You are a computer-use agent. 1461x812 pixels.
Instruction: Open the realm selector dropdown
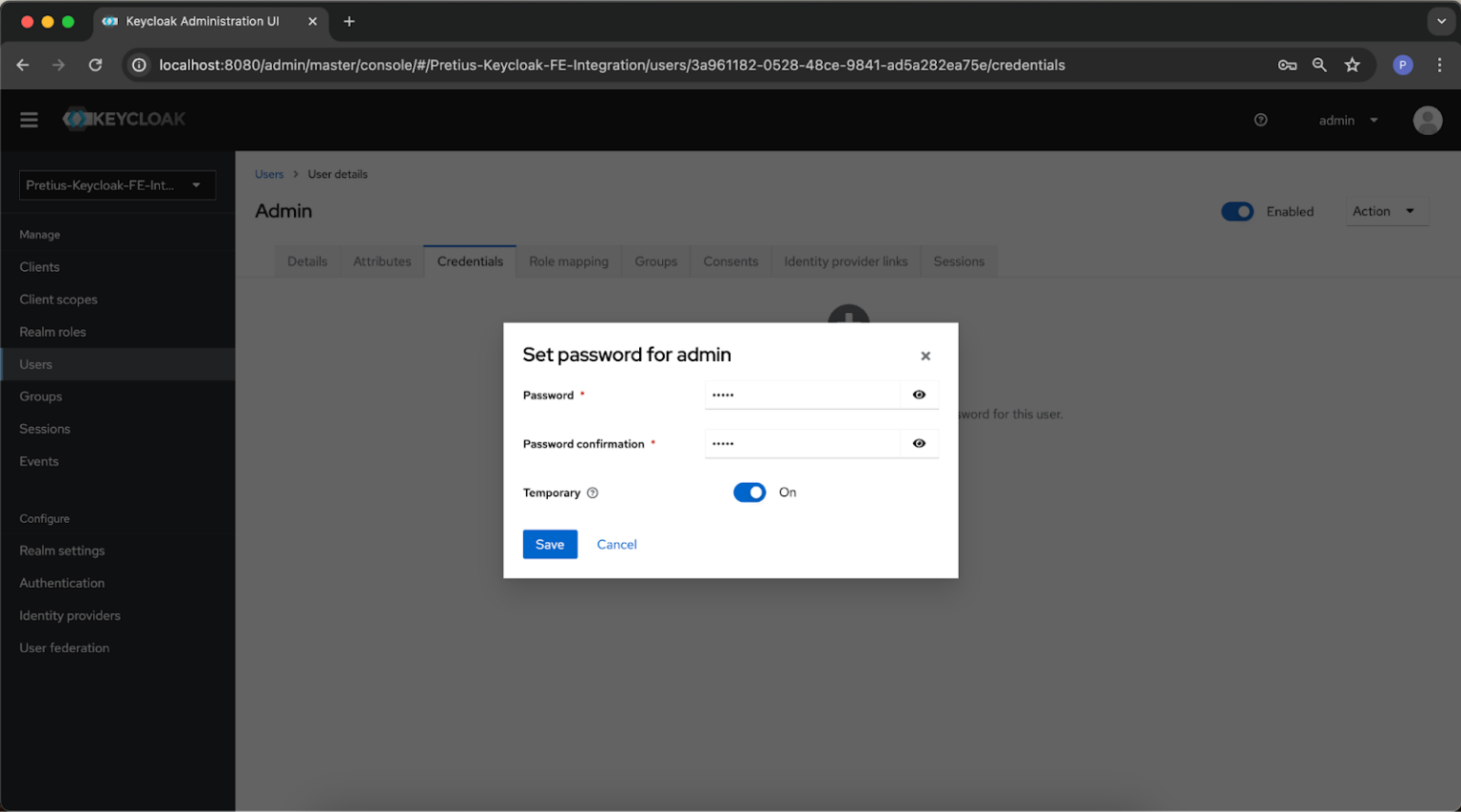(116, 184)
